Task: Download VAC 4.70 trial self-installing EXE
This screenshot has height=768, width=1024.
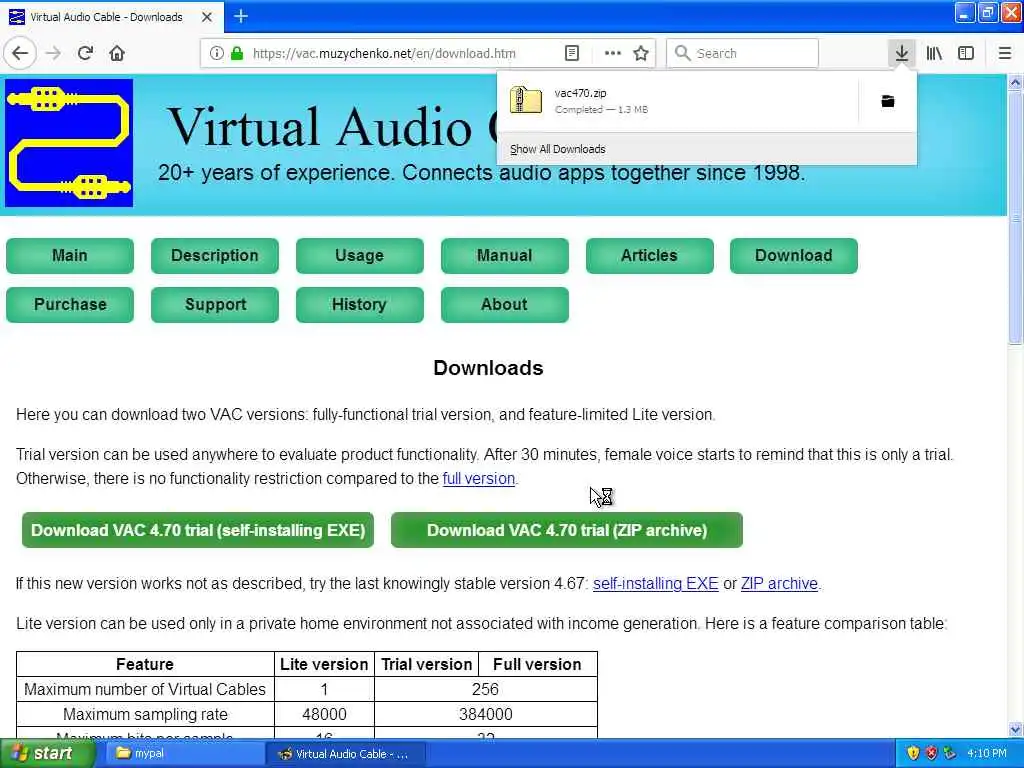Action: [198, 530]
